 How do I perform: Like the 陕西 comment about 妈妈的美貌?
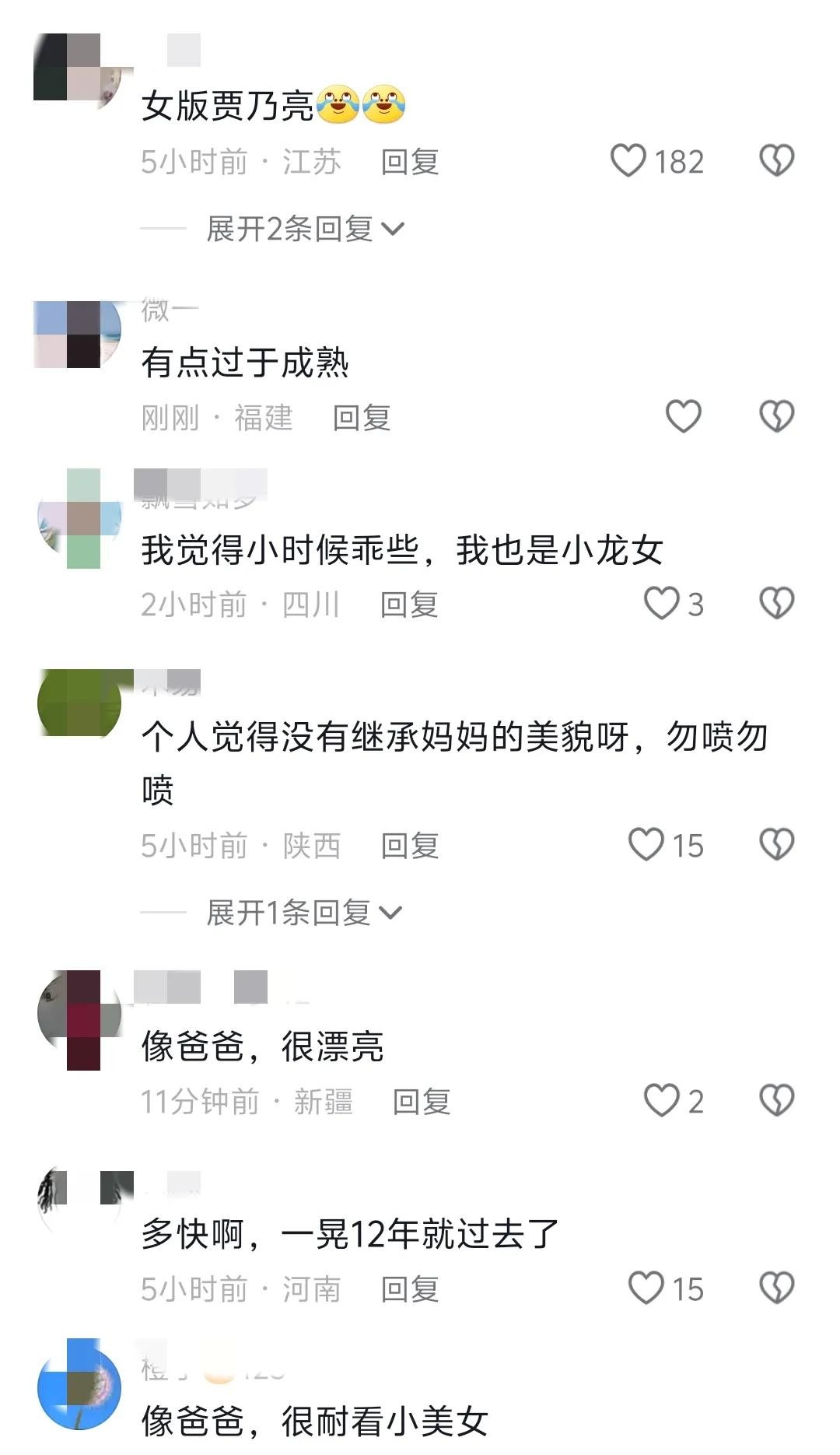[646, 845]
